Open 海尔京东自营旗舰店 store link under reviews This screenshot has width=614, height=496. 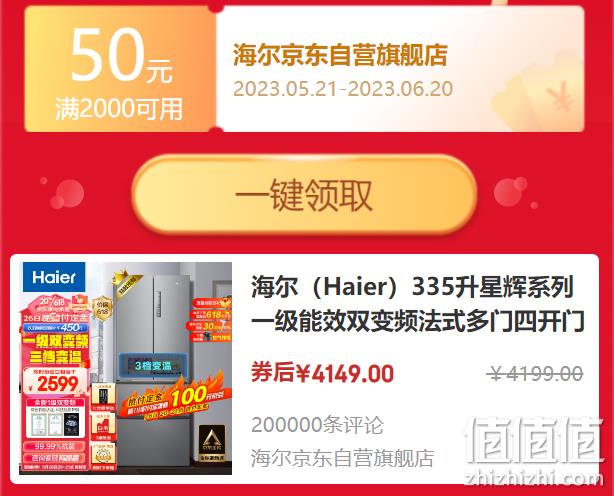click(x=342, y=458)
